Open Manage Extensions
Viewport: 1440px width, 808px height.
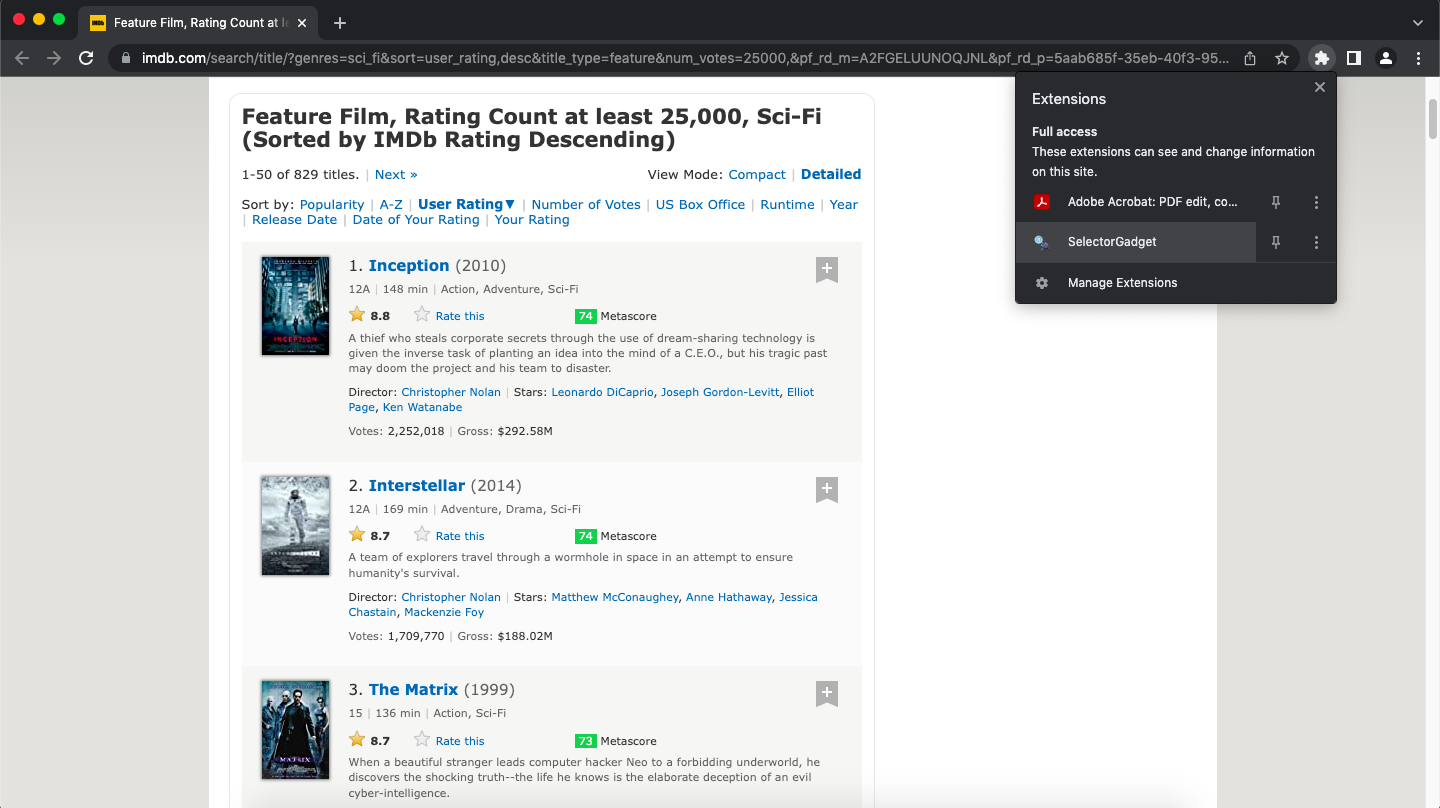pyautogui.click(x=1176, y=283)
